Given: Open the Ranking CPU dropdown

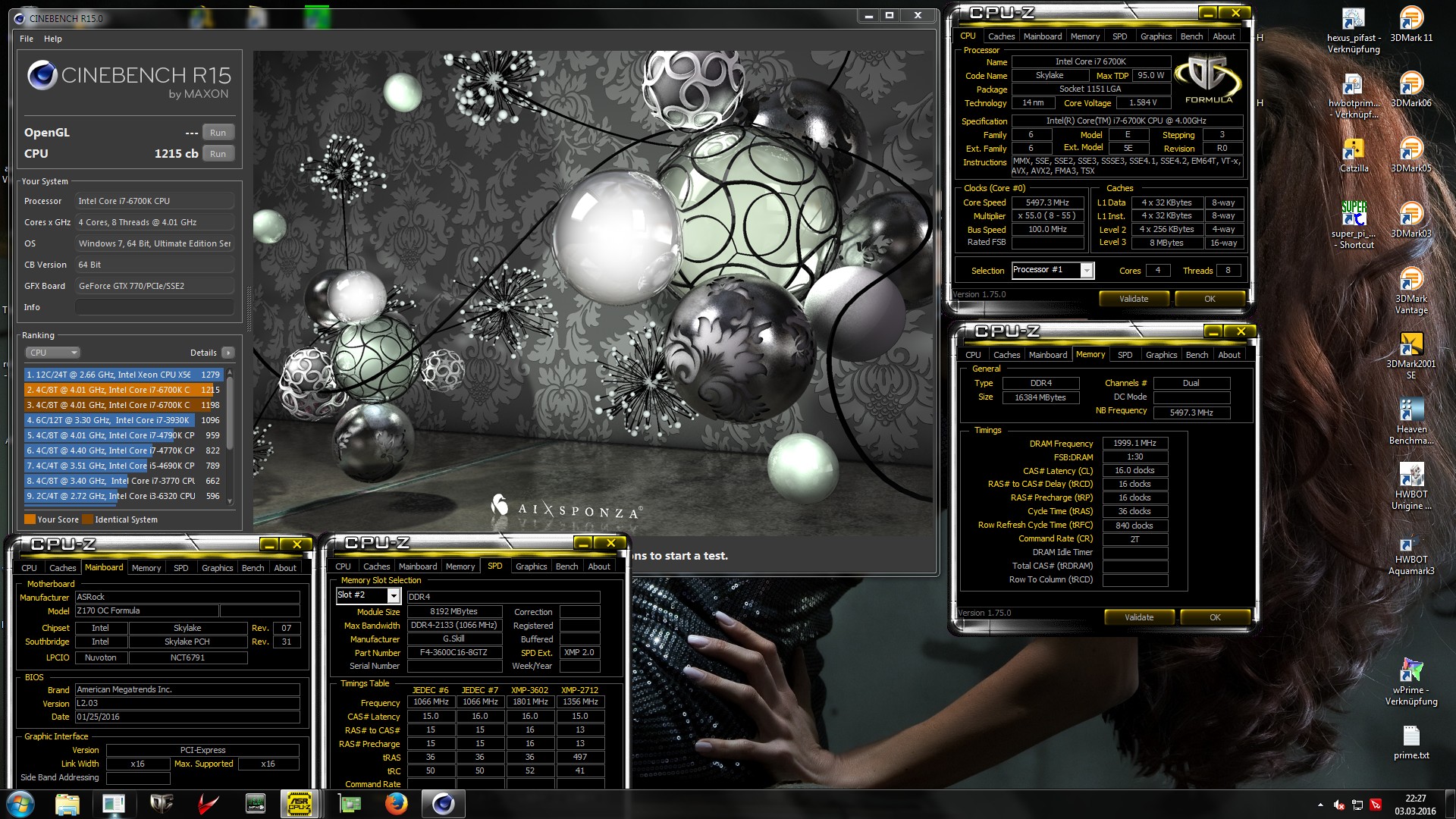Looking at the screenshot, I should point(52,353).
